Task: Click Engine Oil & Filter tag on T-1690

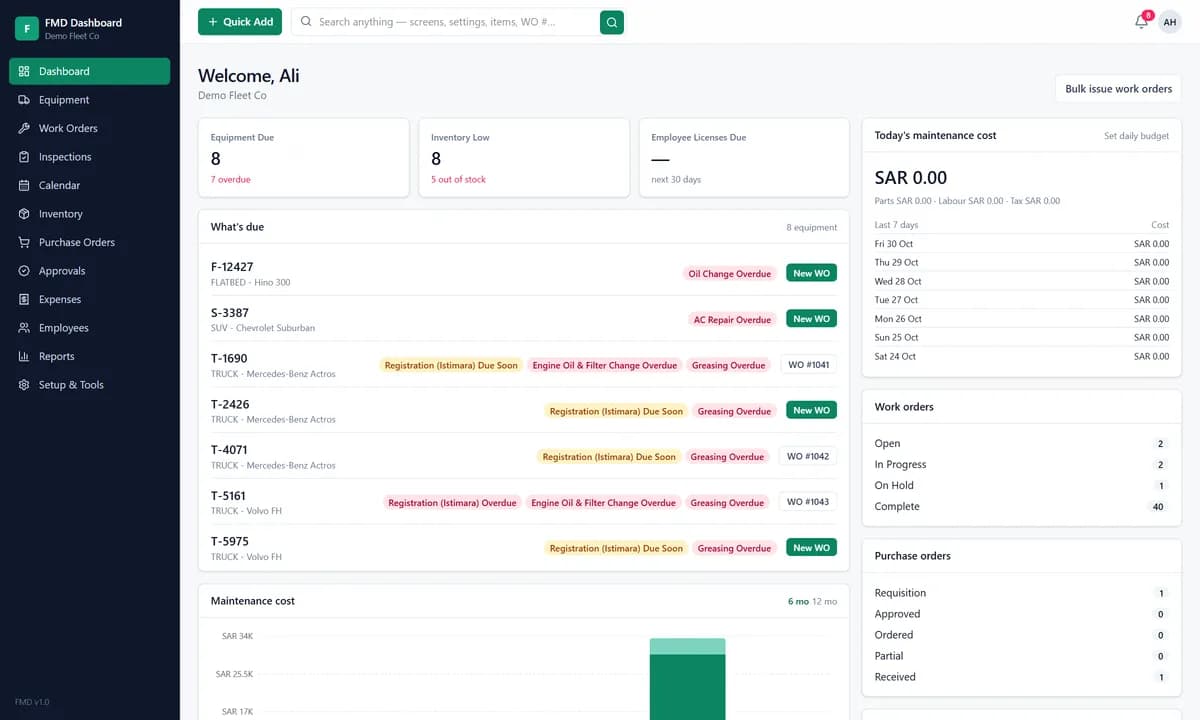Action: [605, 365]
